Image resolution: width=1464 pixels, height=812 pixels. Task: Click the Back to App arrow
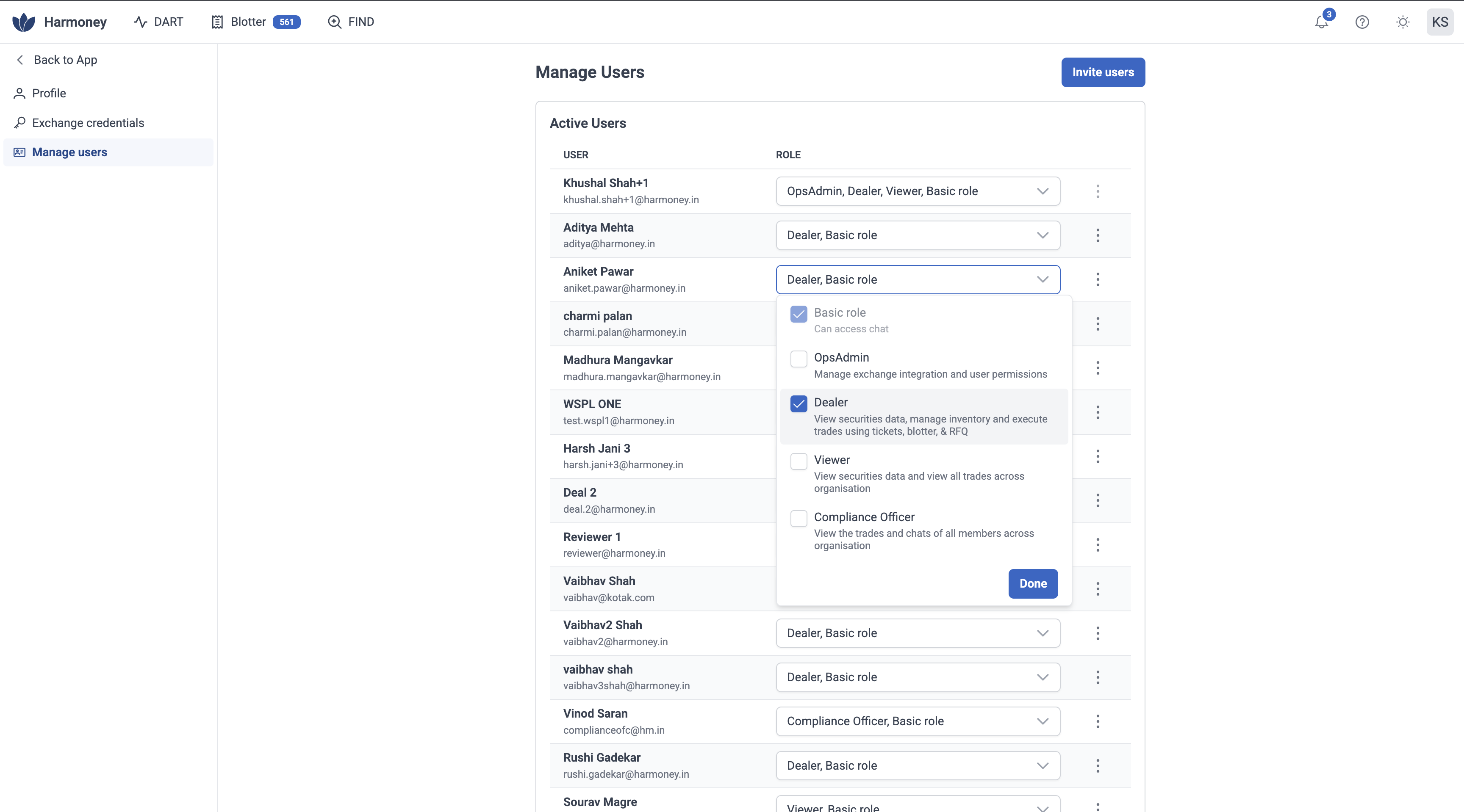pos(20,60)
